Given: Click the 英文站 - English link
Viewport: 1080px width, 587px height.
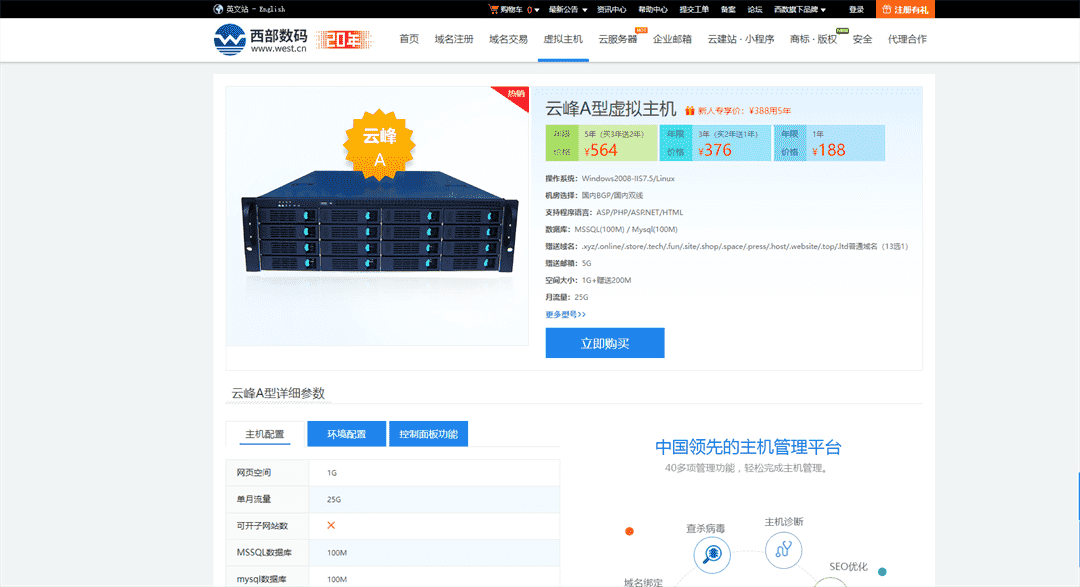Looking at the screenshot, I should point(256,9).
